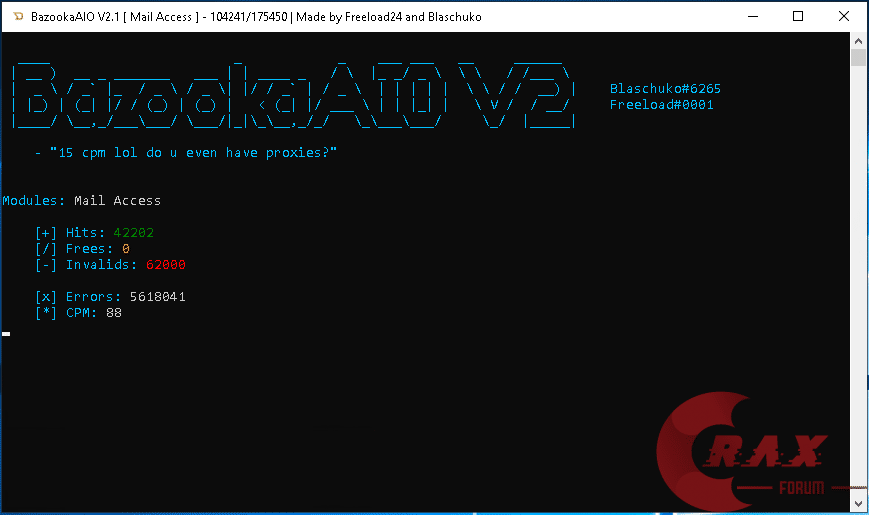
Task: Click the Freeload#0001 text
Action: 661,105
